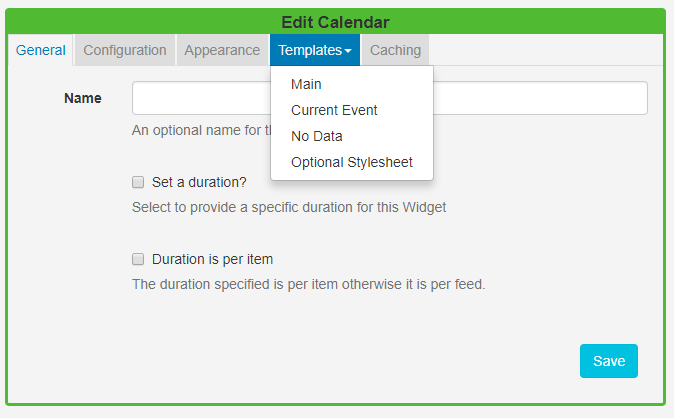Collapse the menu via the Templates caret arrow
This screenshot has width=674, height=418.
(x=348, y=51)
